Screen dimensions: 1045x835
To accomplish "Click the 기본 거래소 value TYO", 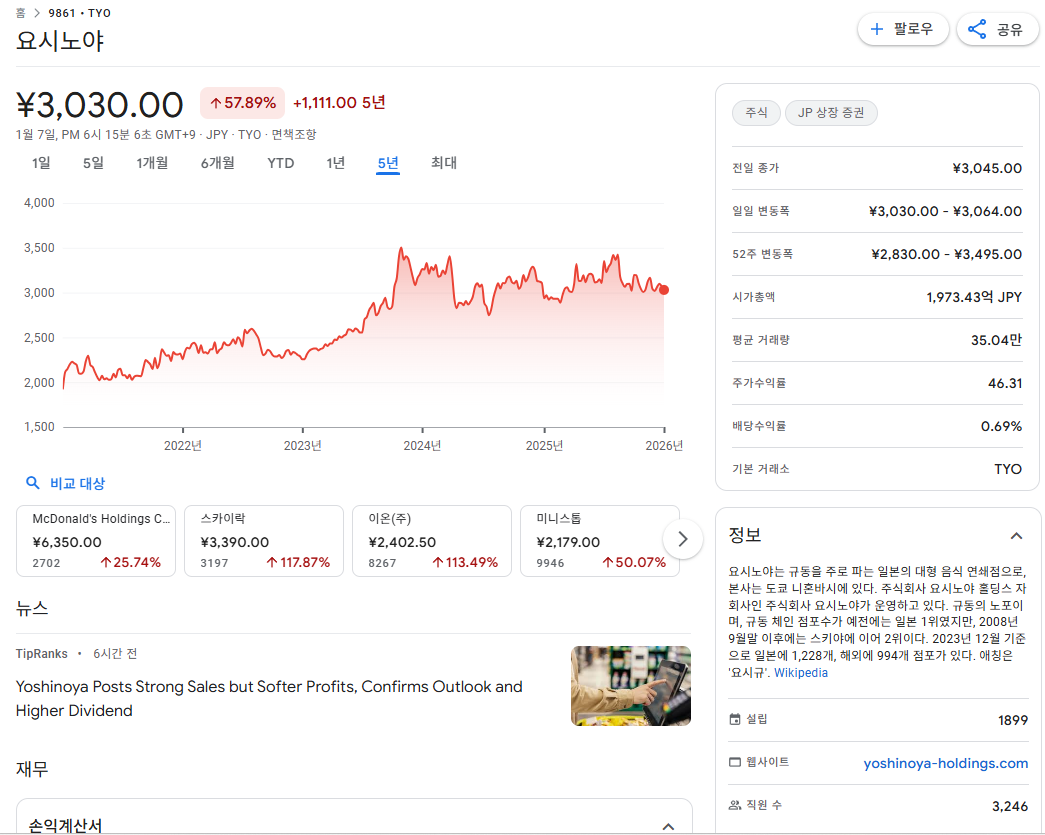I will click(1008, 469).
